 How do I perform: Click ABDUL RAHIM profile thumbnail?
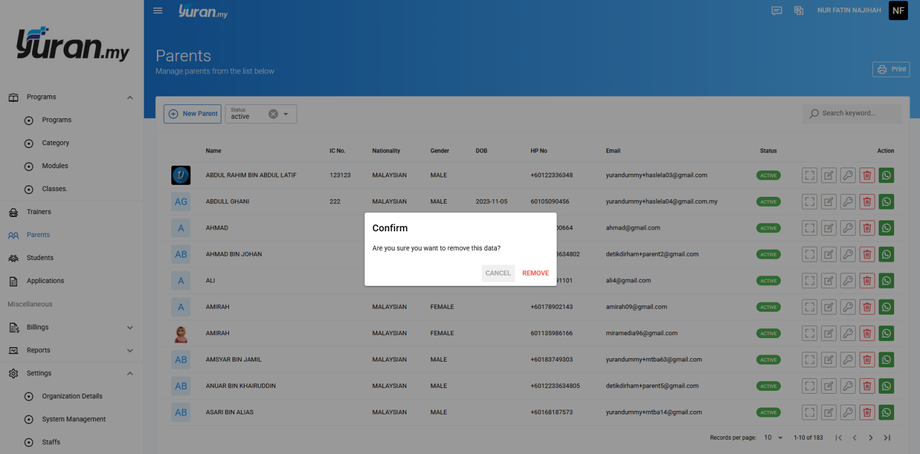click(181, 175)
